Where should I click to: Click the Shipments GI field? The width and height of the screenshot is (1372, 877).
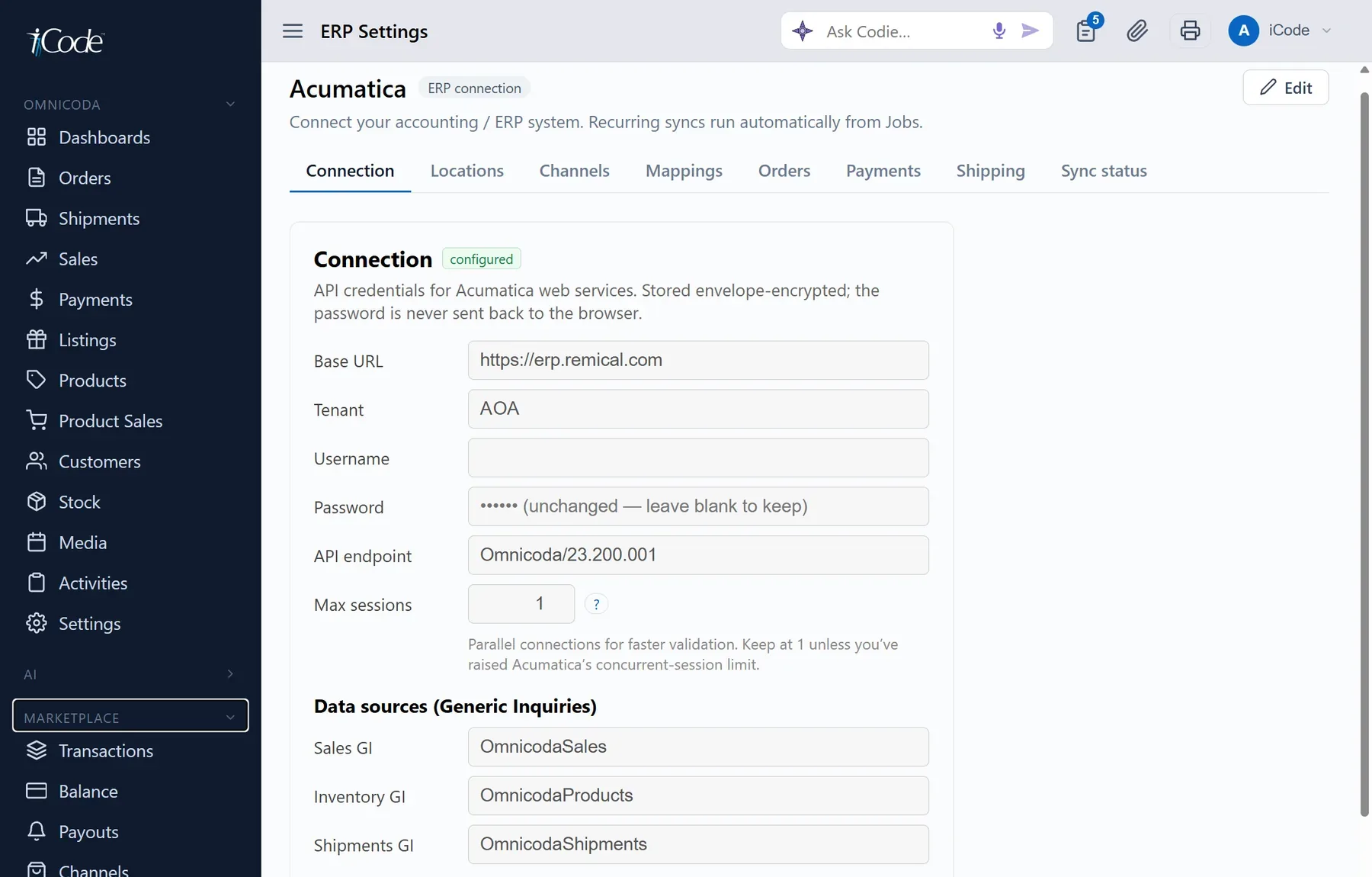698,844
